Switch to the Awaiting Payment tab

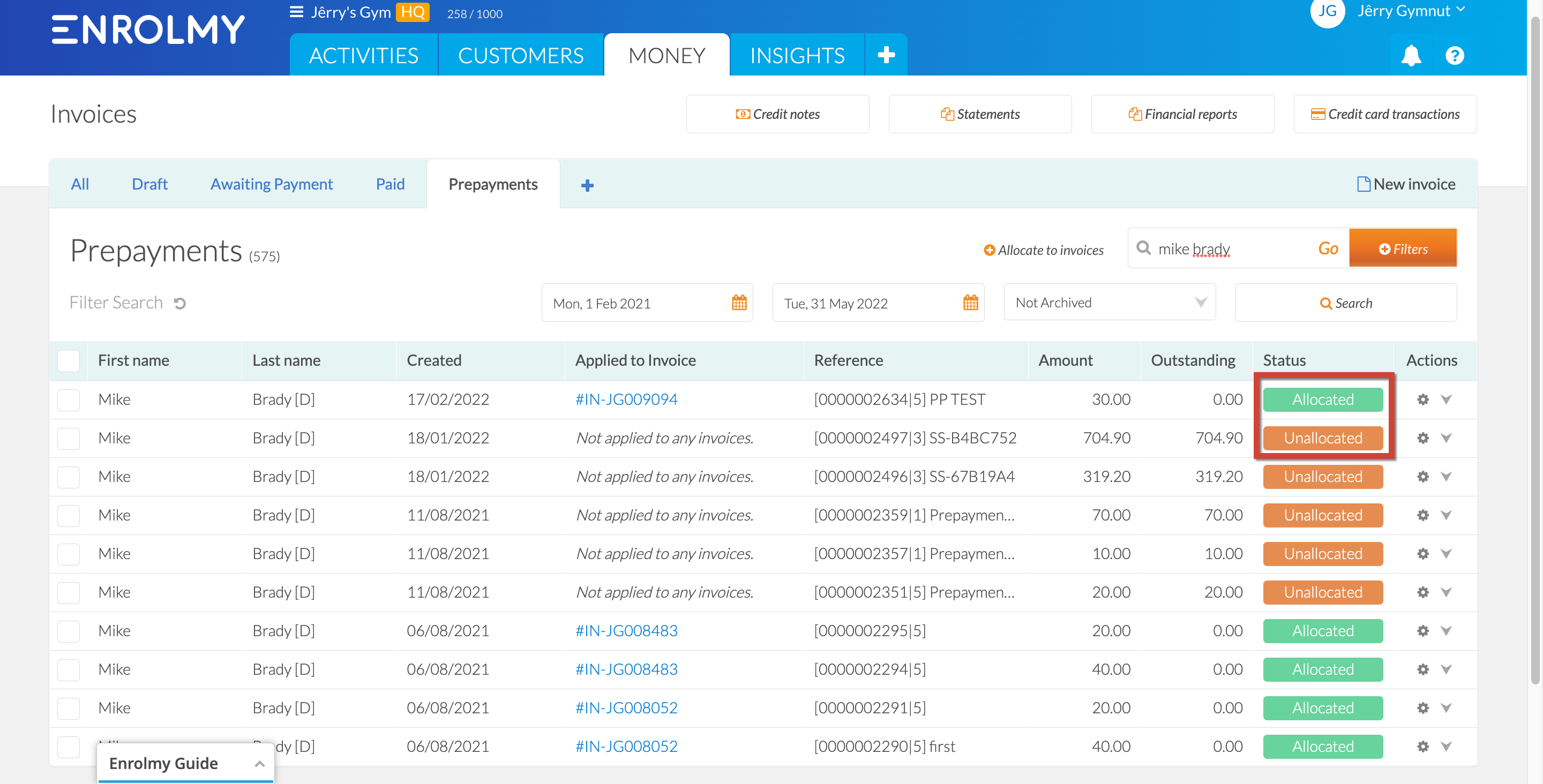coord(271,184)
